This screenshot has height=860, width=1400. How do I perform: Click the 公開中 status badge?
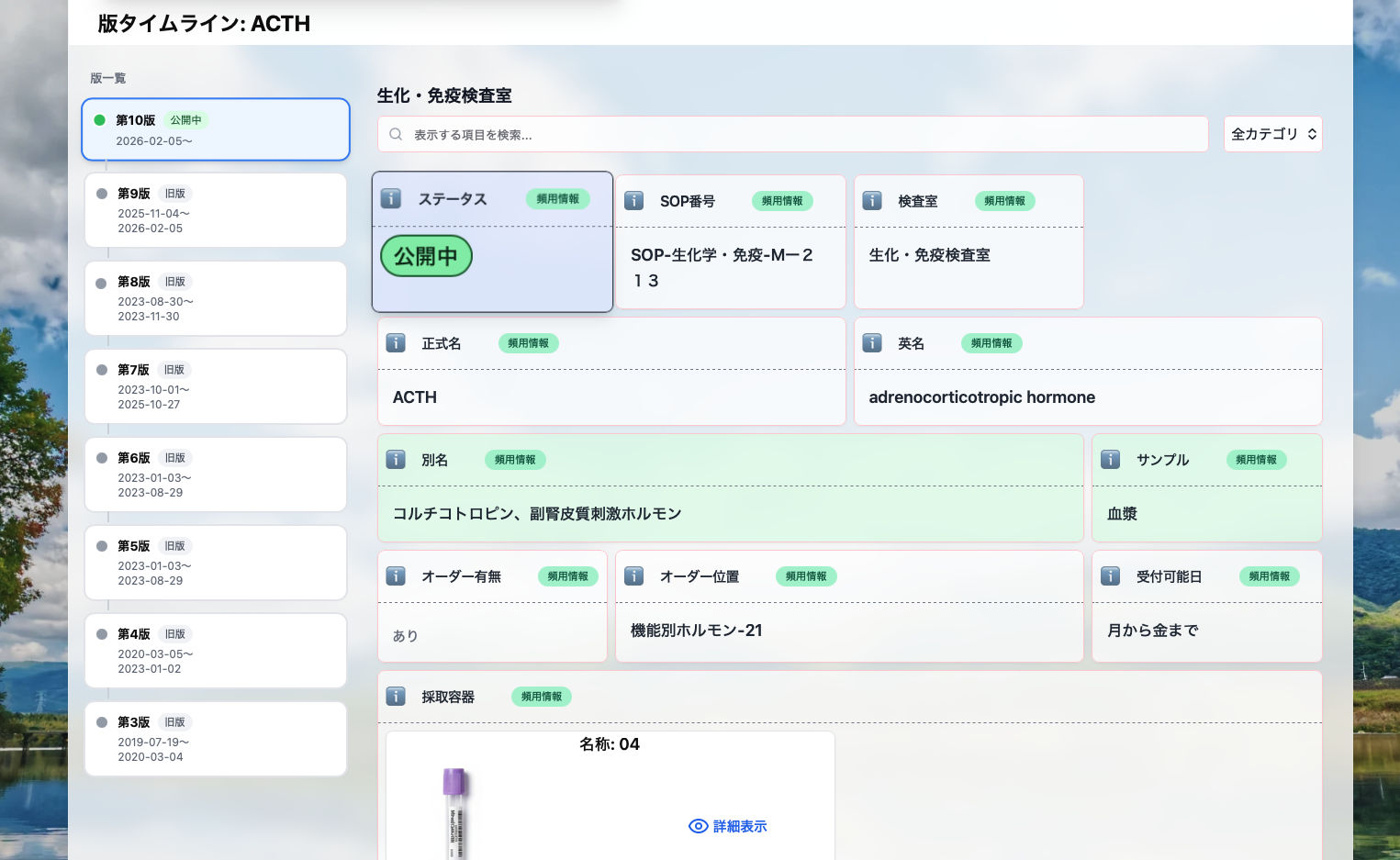[x=426, y=256]
